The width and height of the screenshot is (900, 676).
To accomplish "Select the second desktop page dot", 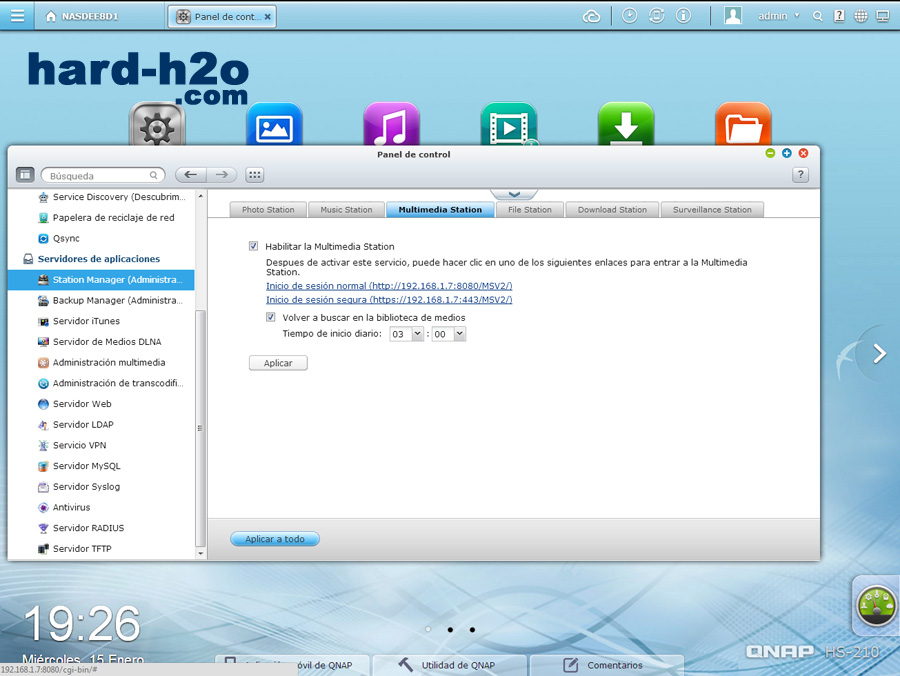I will pyautogui.click(x=451, y=630).
